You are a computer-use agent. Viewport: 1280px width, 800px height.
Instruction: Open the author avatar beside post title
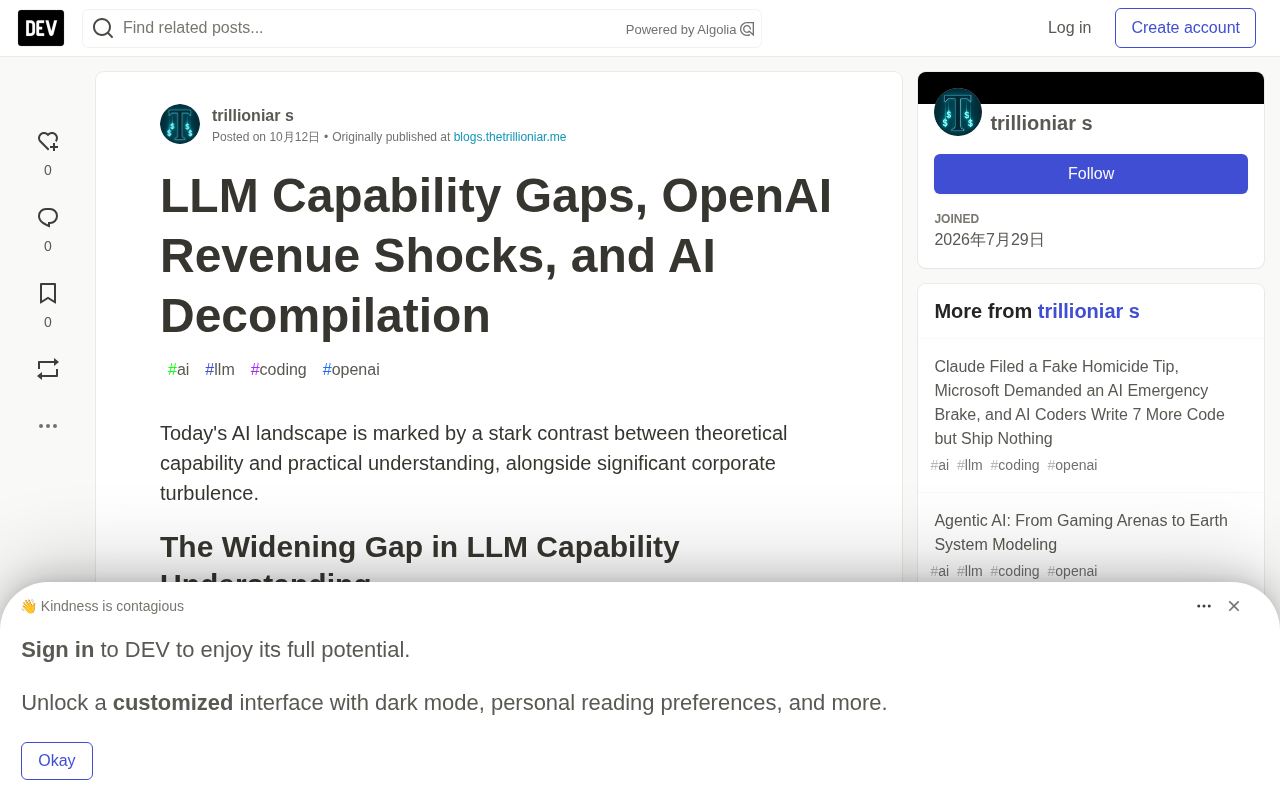180,124
